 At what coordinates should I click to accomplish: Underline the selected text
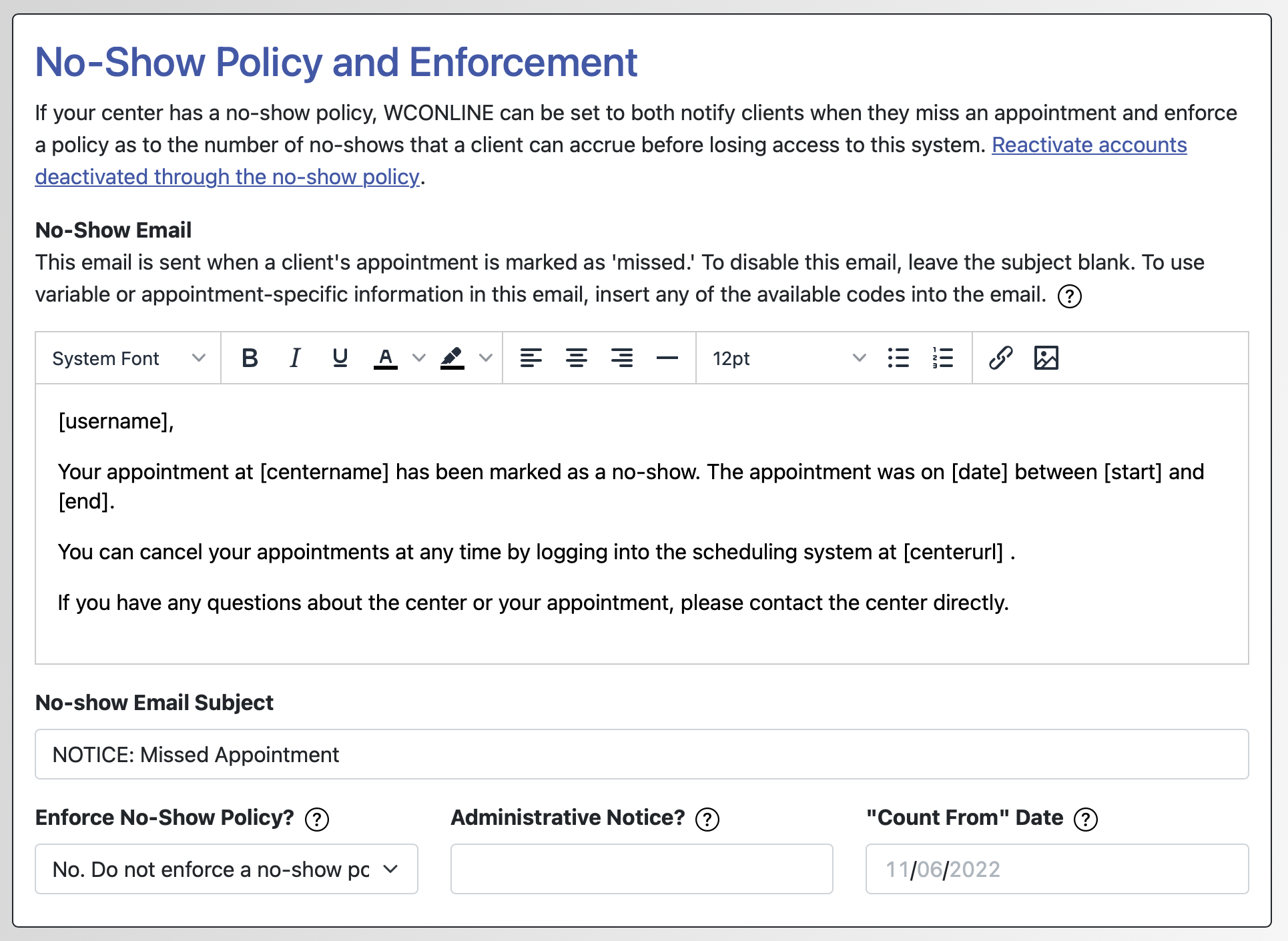340,358
